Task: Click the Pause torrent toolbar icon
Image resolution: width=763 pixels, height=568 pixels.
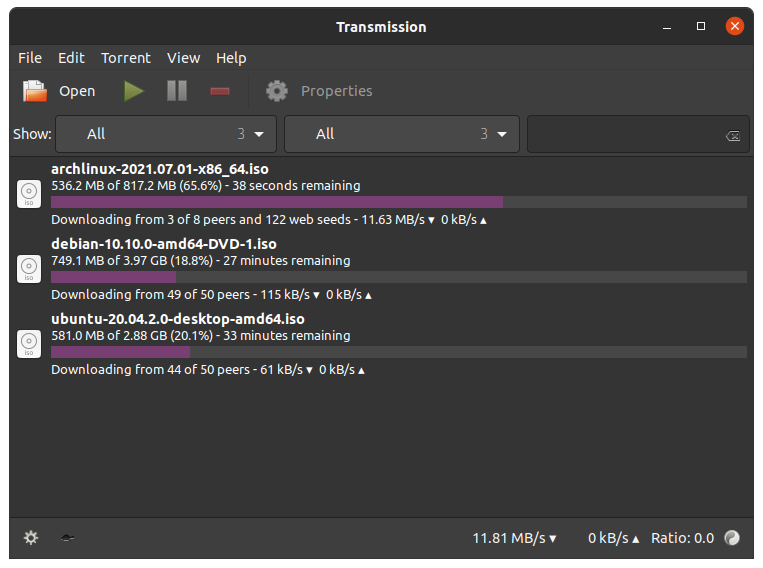Action: click(x=177, y=91)
